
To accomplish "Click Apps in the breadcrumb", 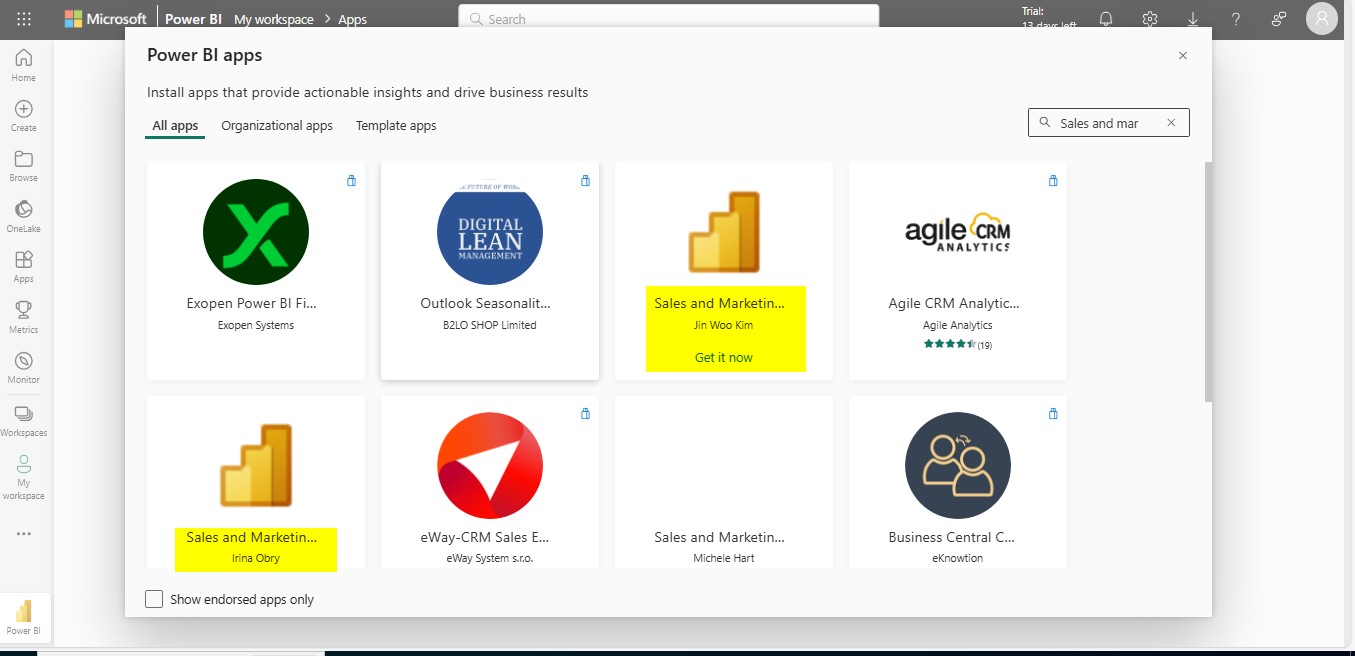I will coord(353,19).
